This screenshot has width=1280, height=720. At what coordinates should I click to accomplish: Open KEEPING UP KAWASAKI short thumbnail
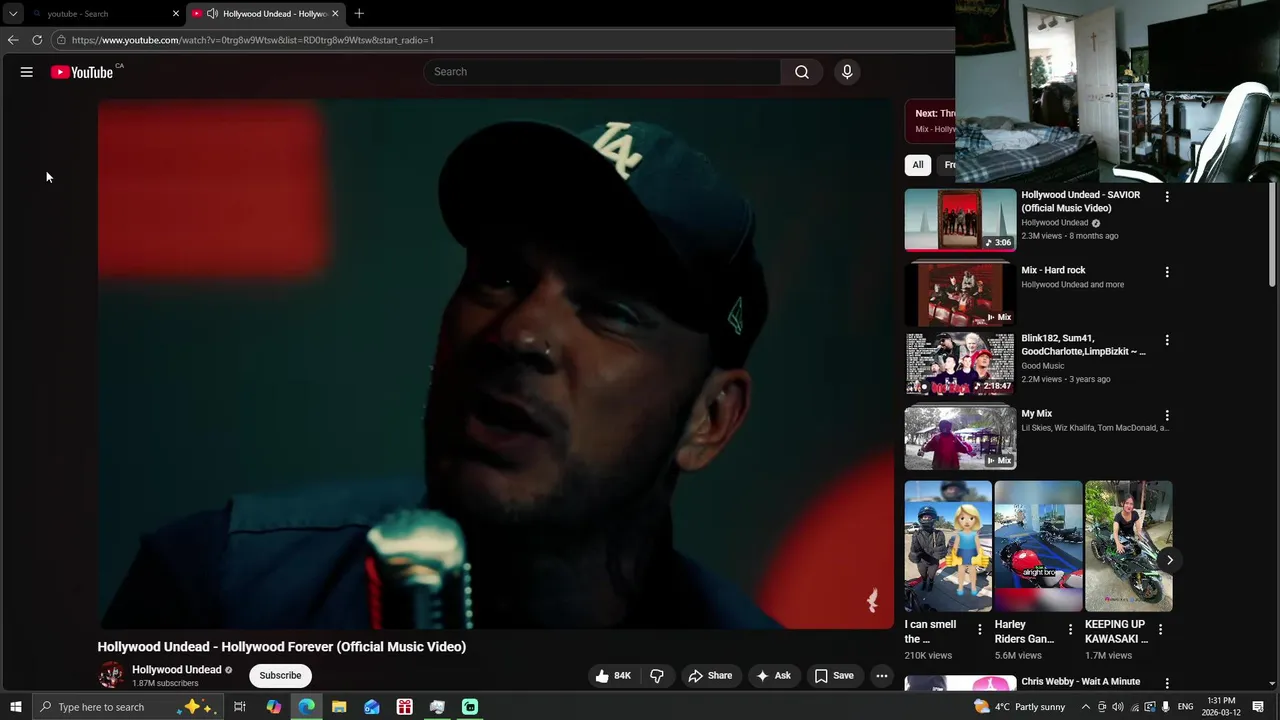[1129, 546]
